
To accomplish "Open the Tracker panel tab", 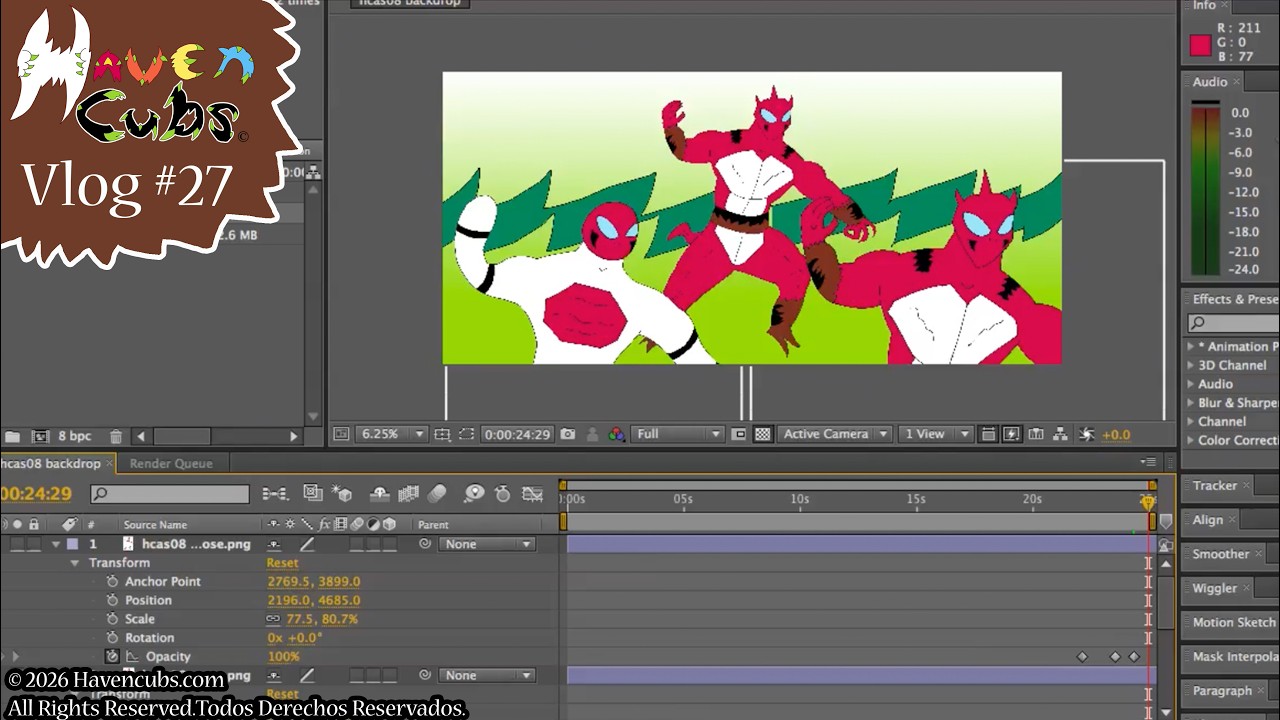I will click(1214, 486).
